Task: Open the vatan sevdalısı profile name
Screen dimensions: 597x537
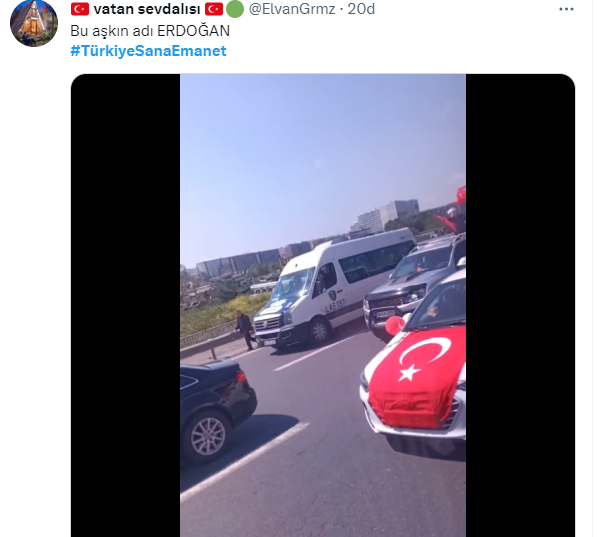Action: (x=147, y=9)
